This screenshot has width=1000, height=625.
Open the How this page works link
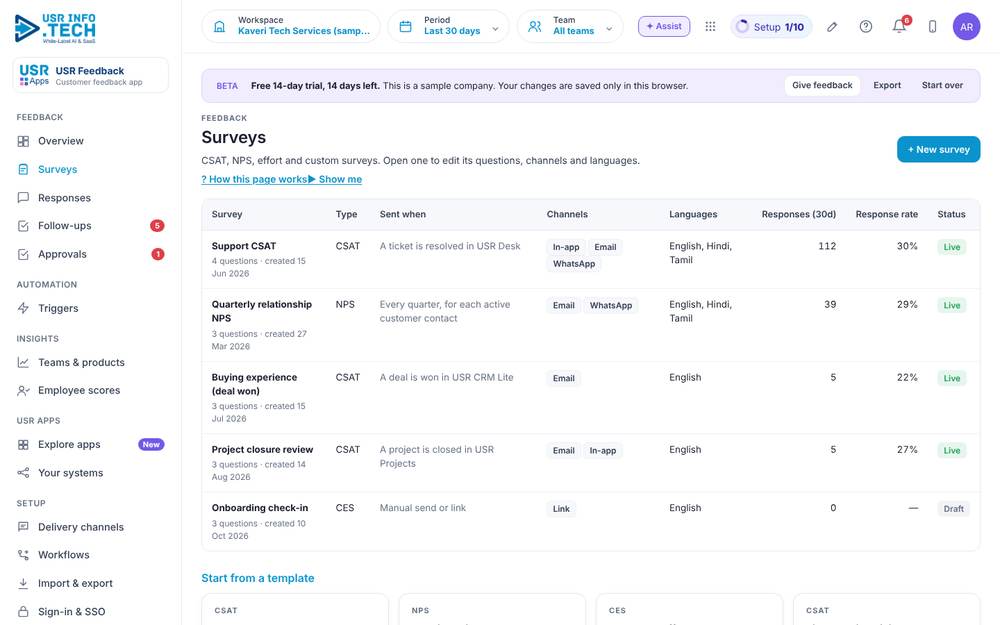tap(254, 179)
